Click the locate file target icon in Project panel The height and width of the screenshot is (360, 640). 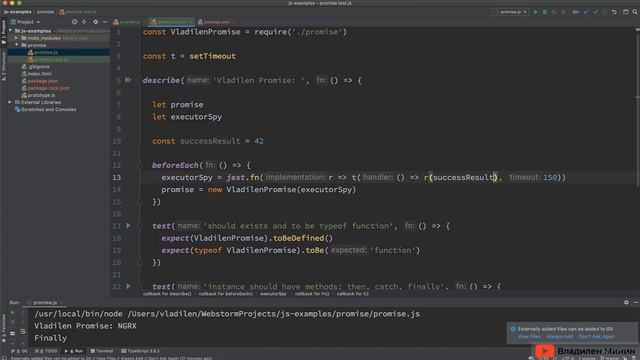[74, 22]
